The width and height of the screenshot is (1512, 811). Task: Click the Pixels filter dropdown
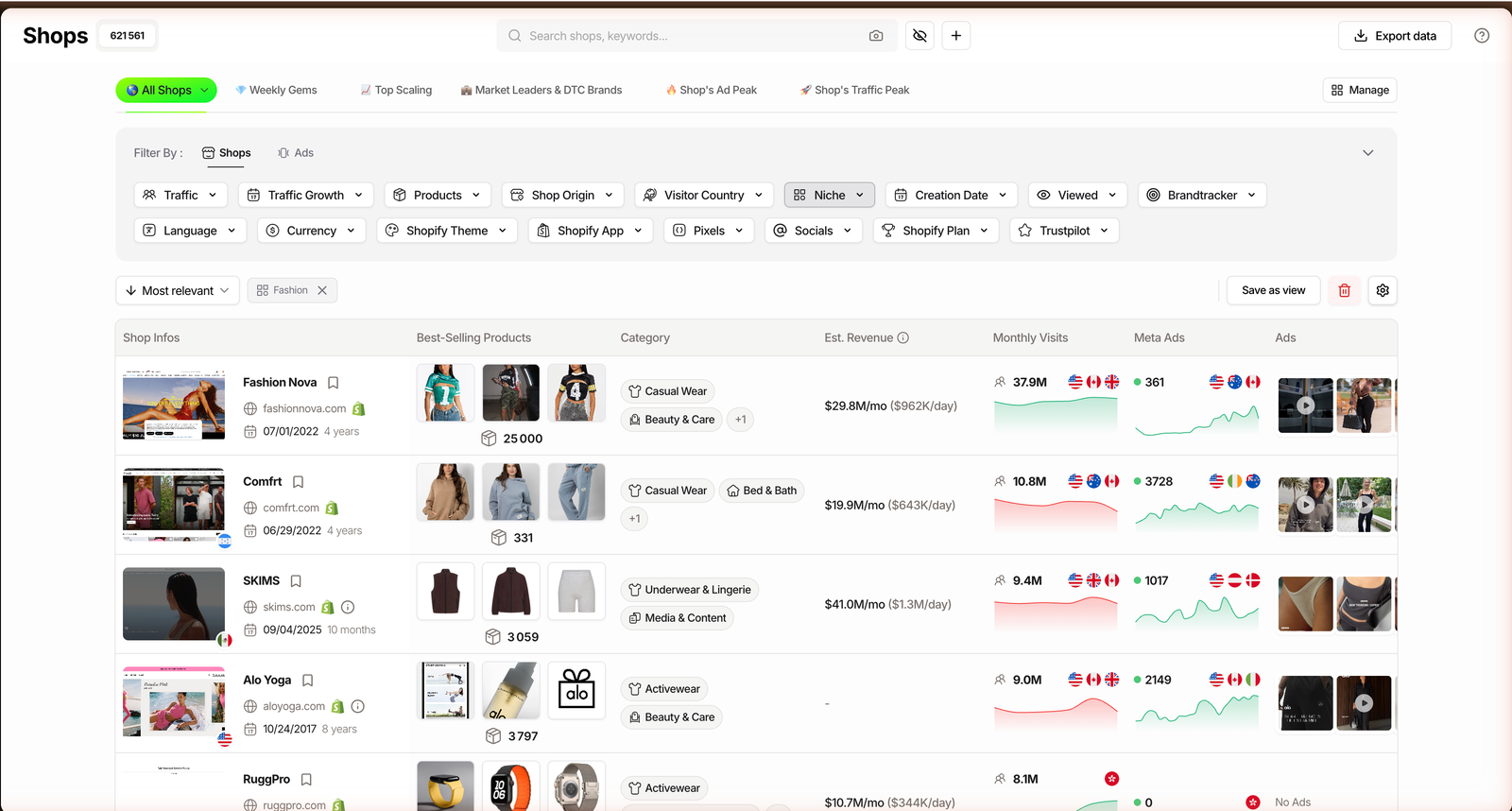(709, 231)
